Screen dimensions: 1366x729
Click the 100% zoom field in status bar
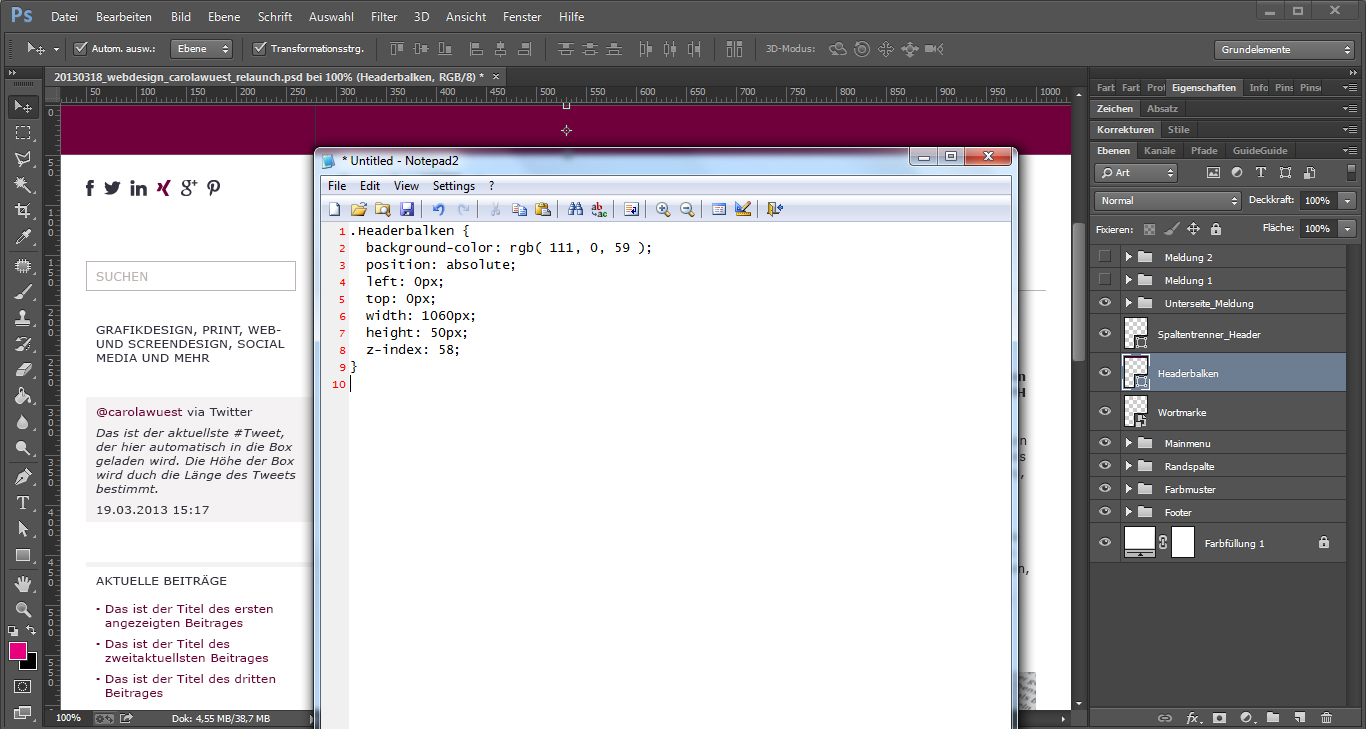(x=68, y=718)
